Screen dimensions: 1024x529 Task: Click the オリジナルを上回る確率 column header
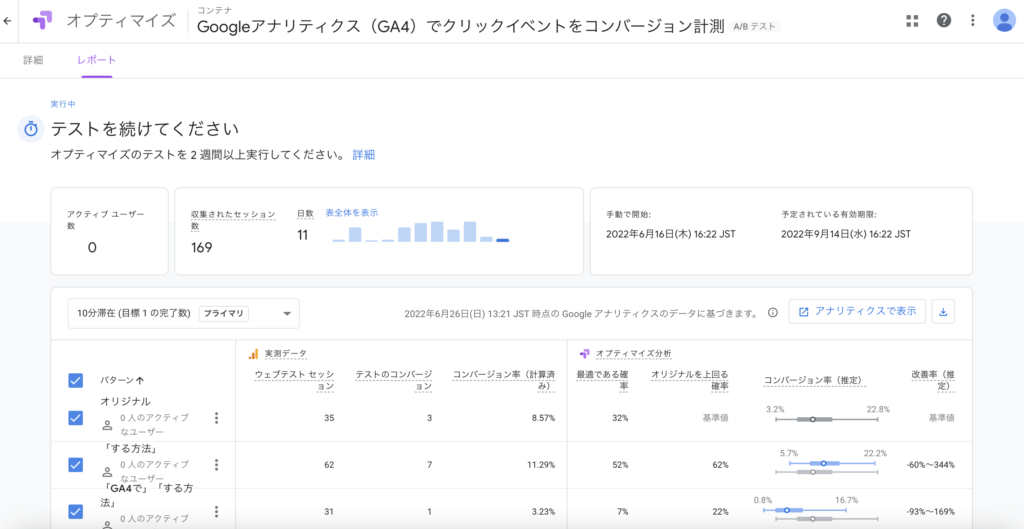pyautogui.click(x=690, y=380)
